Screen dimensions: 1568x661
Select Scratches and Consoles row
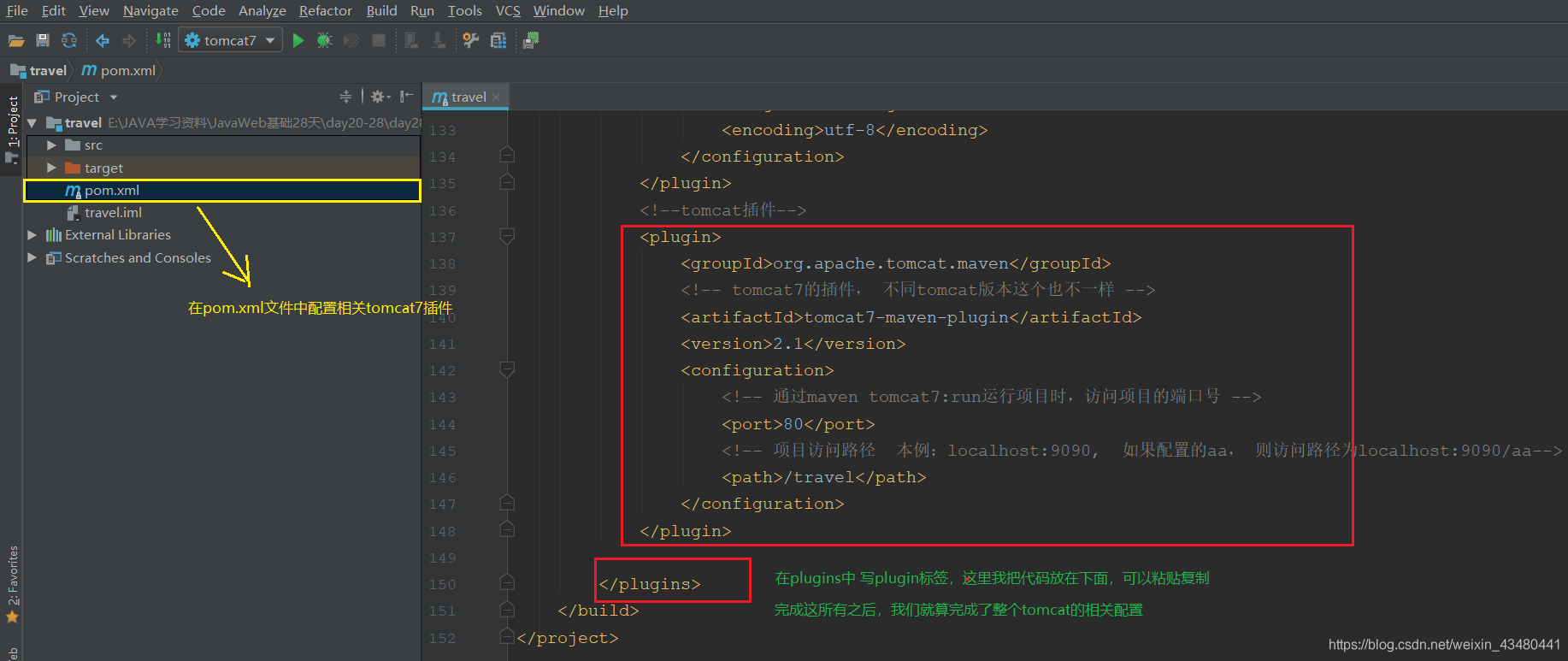pyautogui.click(x=222, y=257)
